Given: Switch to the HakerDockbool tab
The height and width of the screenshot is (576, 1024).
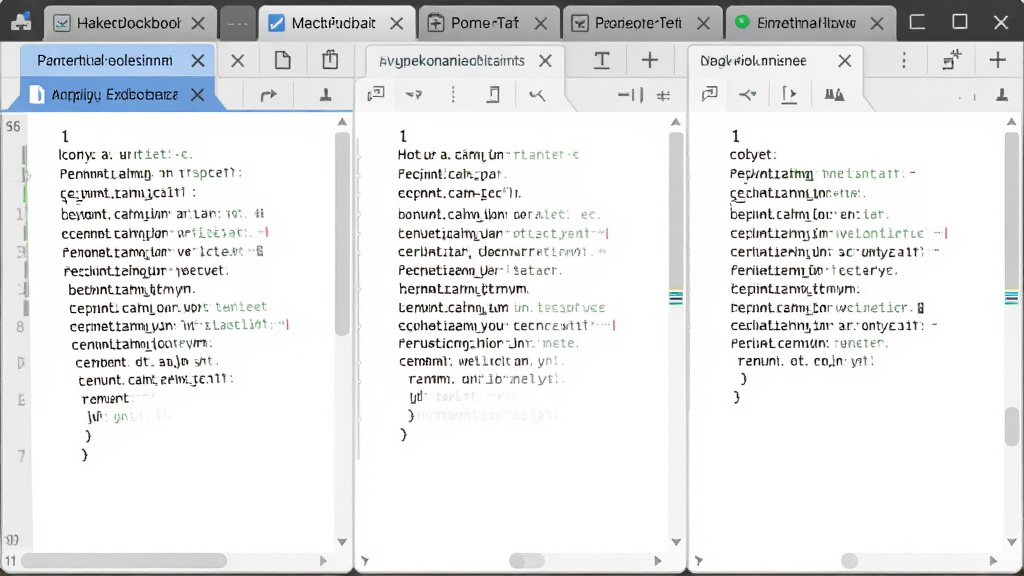Looking at the screenshot, I should 129,24.
